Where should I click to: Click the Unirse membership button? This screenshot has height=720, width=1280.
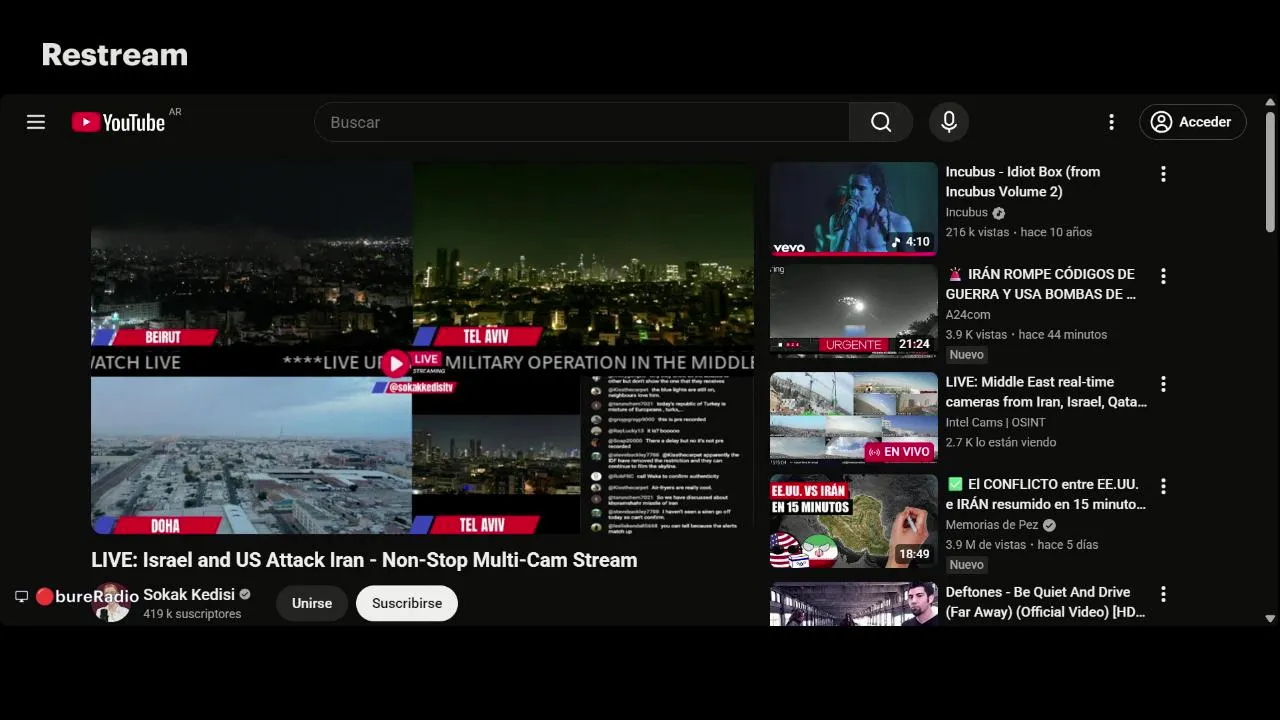click(312, 603)
